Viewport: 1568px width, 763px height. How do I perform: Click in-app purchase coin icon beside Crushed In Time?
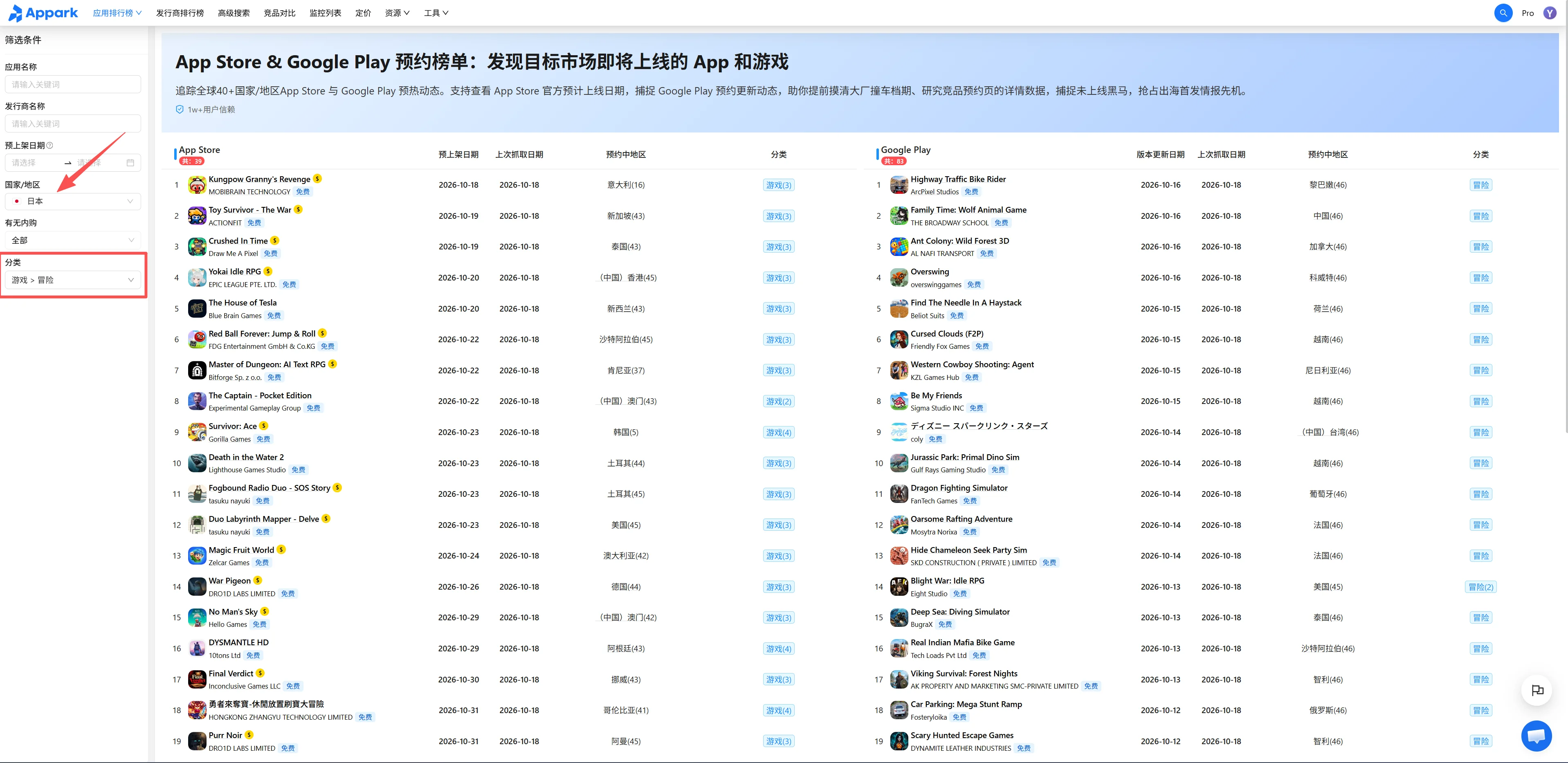(274, 240)
